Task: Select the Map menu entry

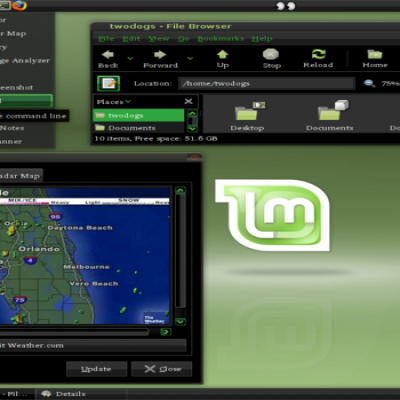Action: click(x=27, y=33)
